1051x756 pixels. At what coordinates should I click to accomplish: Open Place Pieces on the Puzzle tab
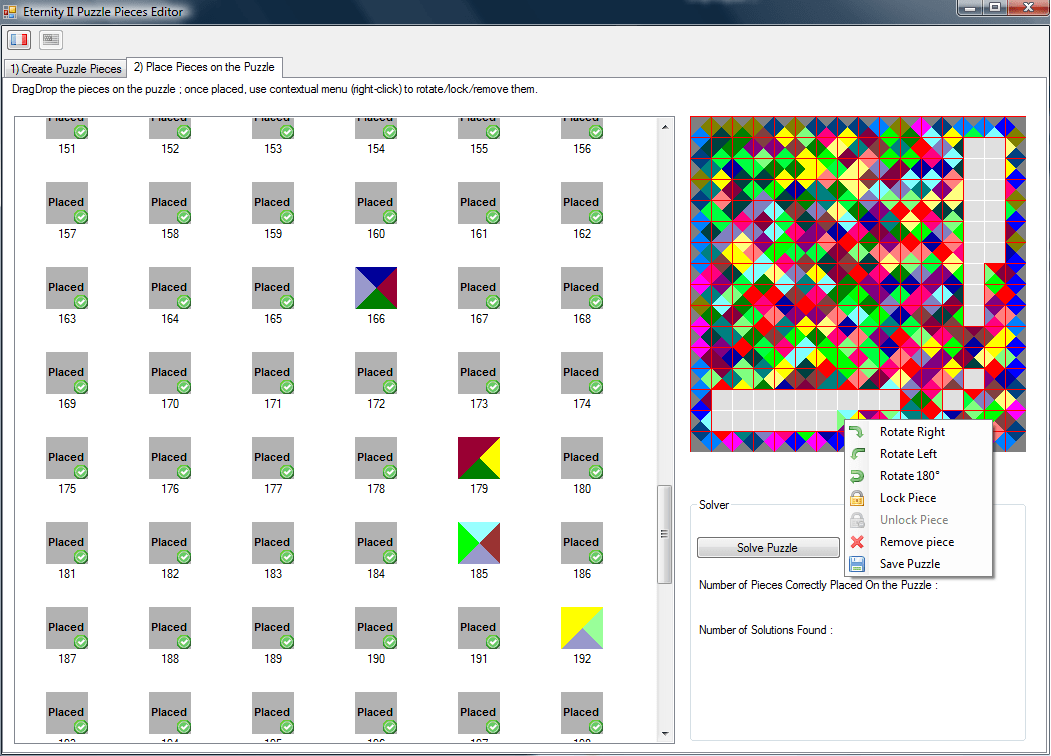[204, 67]
